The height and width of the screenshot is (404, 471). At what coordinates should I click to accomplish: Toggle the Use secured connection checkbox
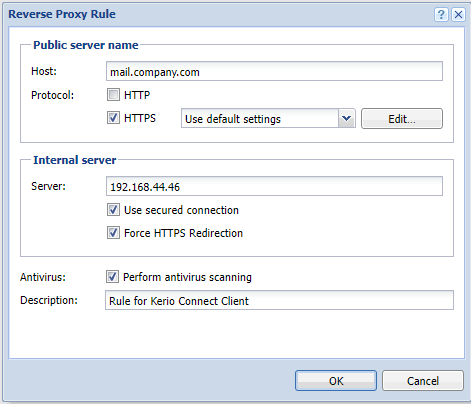pyautogui.click(x=113, y=210)
